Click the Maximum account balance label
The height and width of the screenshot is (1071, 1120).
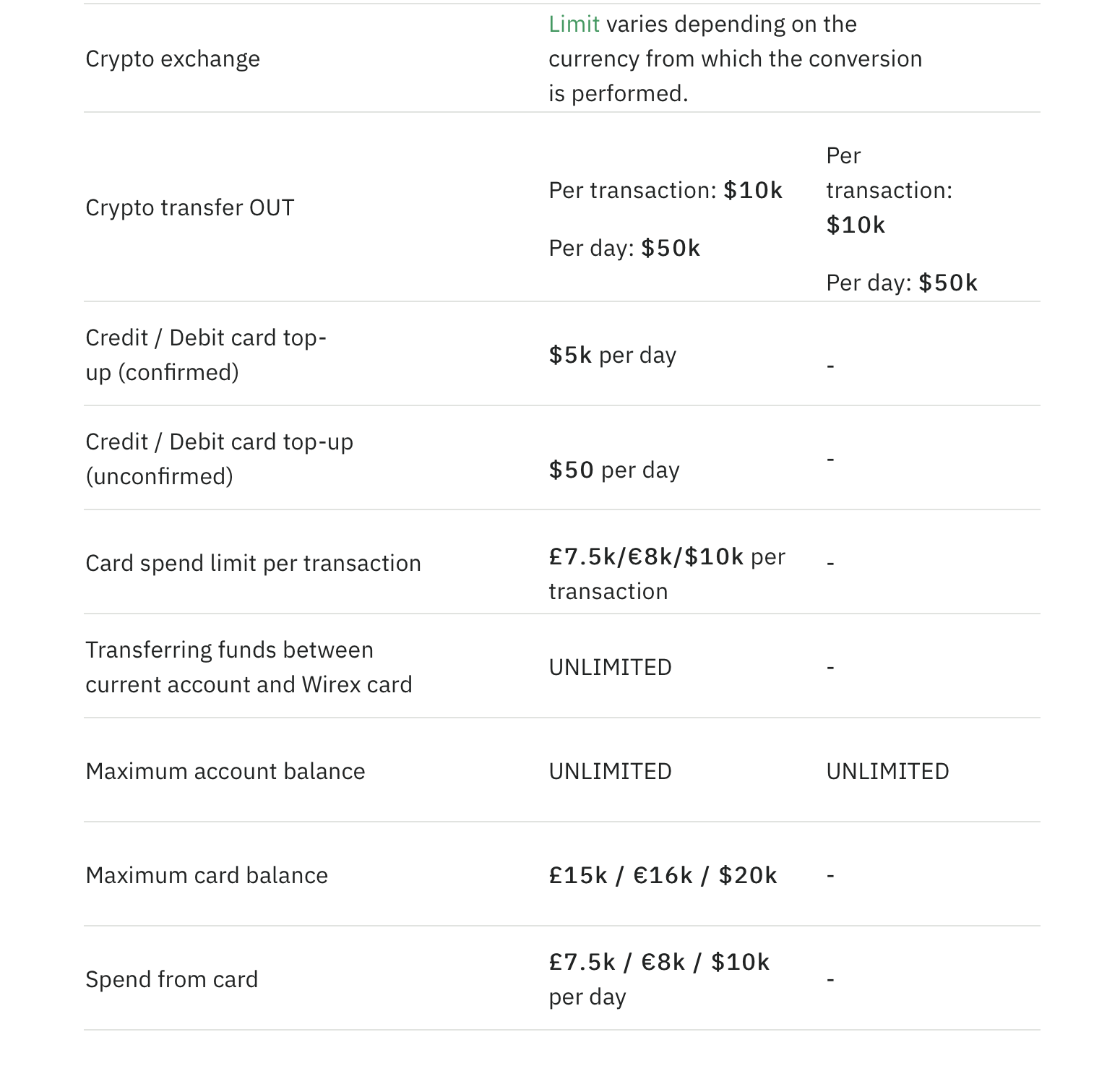225,772
